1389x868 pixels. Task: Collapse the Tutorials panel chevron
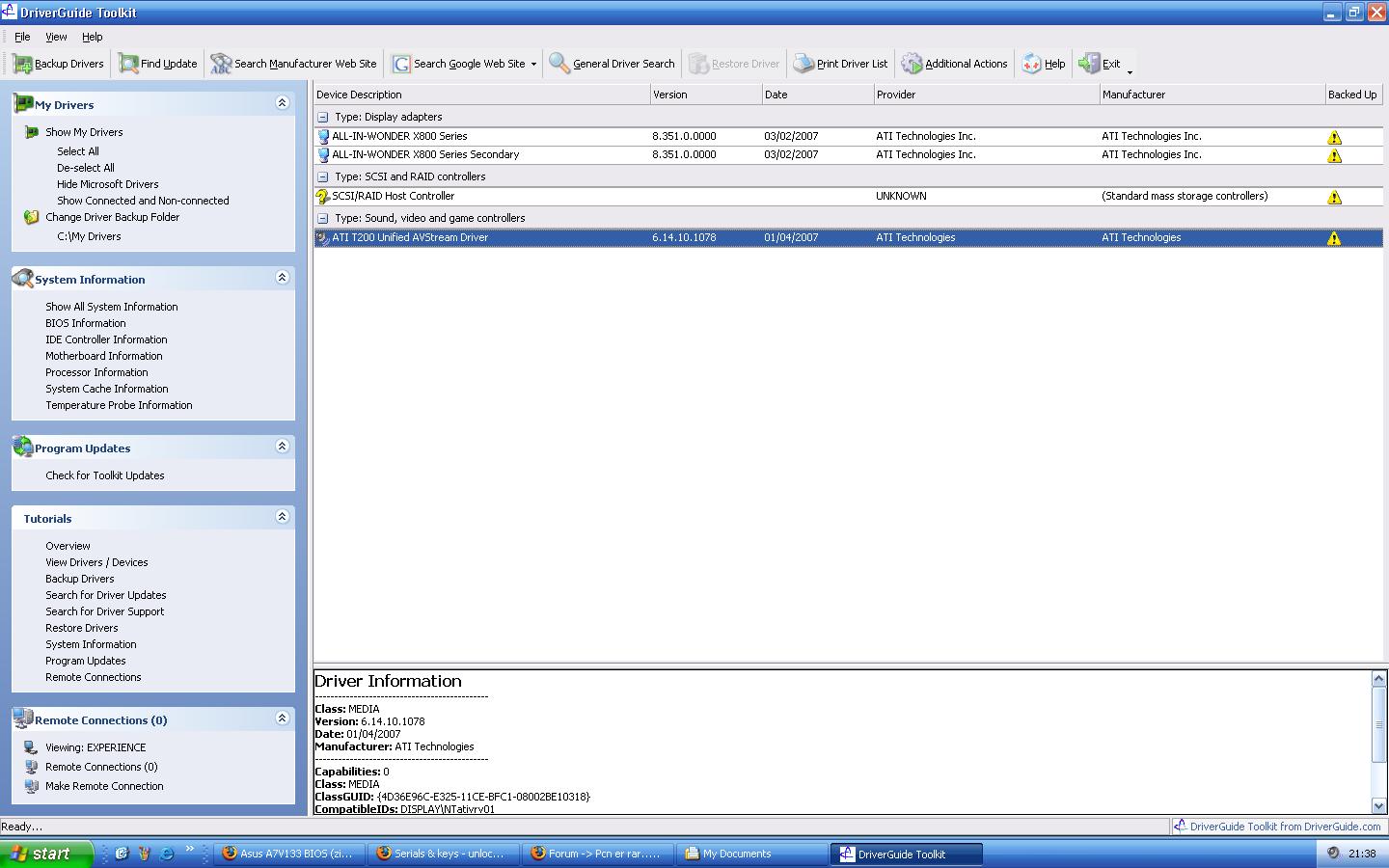(283, 516)
